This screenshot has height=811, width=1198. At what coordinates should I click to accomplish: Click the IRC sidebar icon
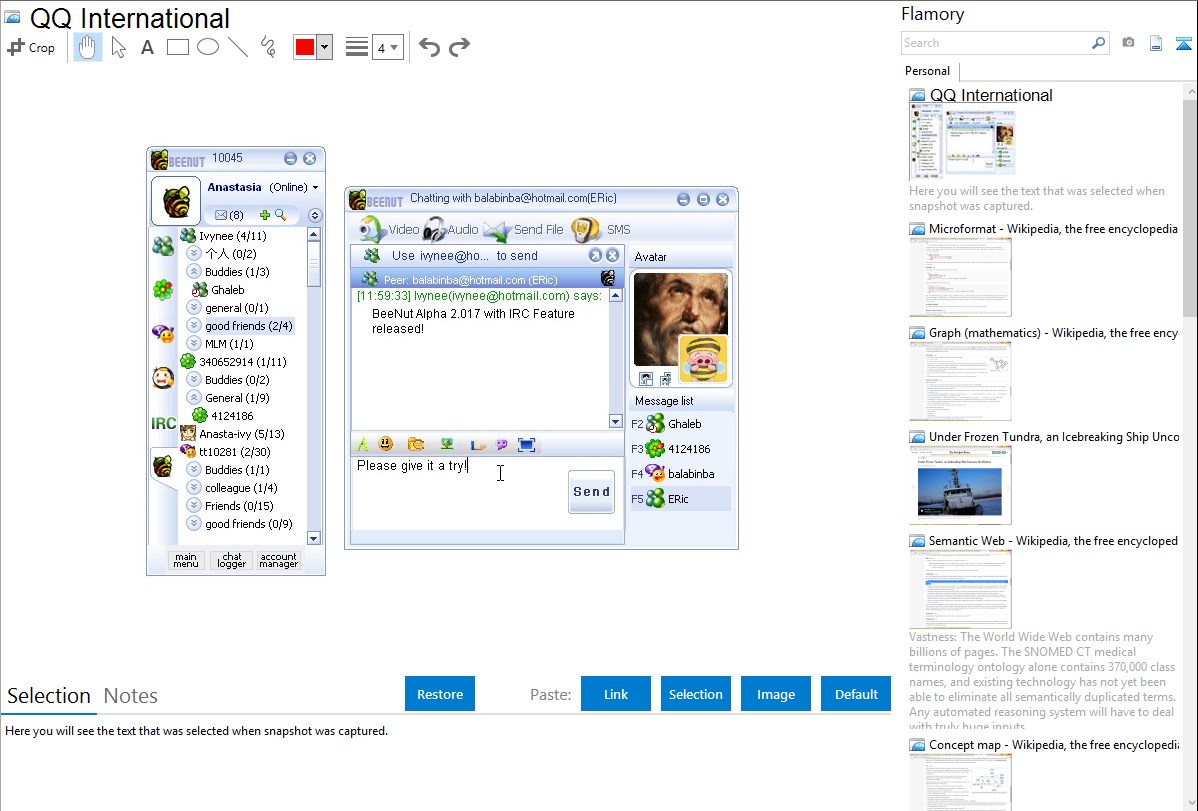coord(164,423)
